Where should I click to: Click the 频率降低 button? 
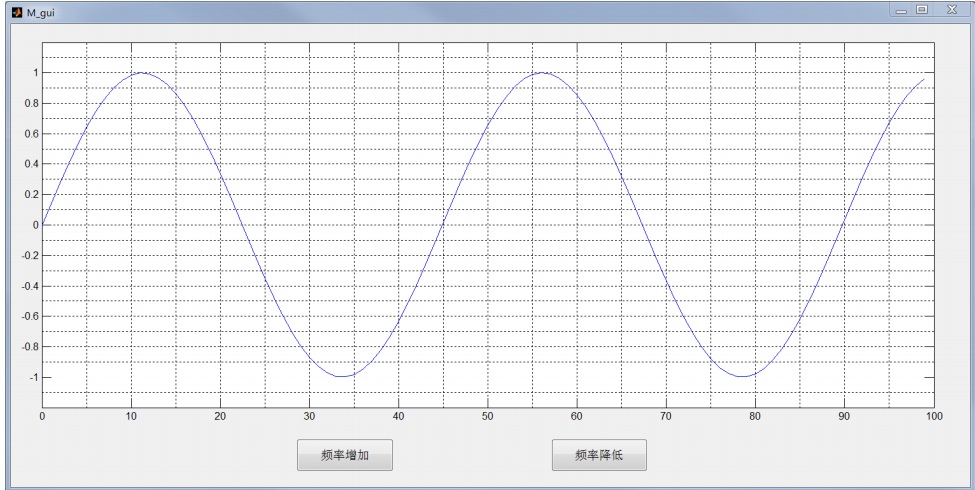[x=599, y=455]
